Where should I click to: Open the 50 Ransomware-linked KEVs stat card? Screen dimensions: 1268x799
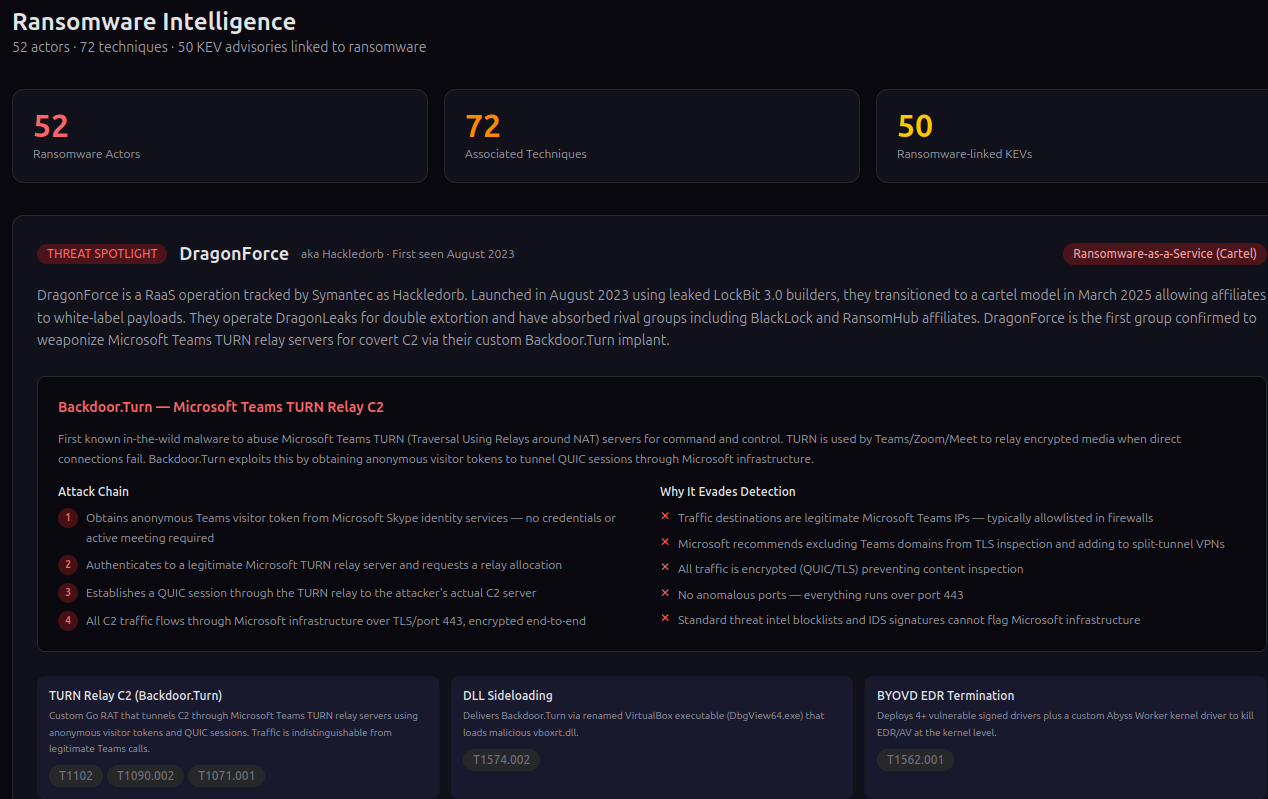click(1072, 136)
